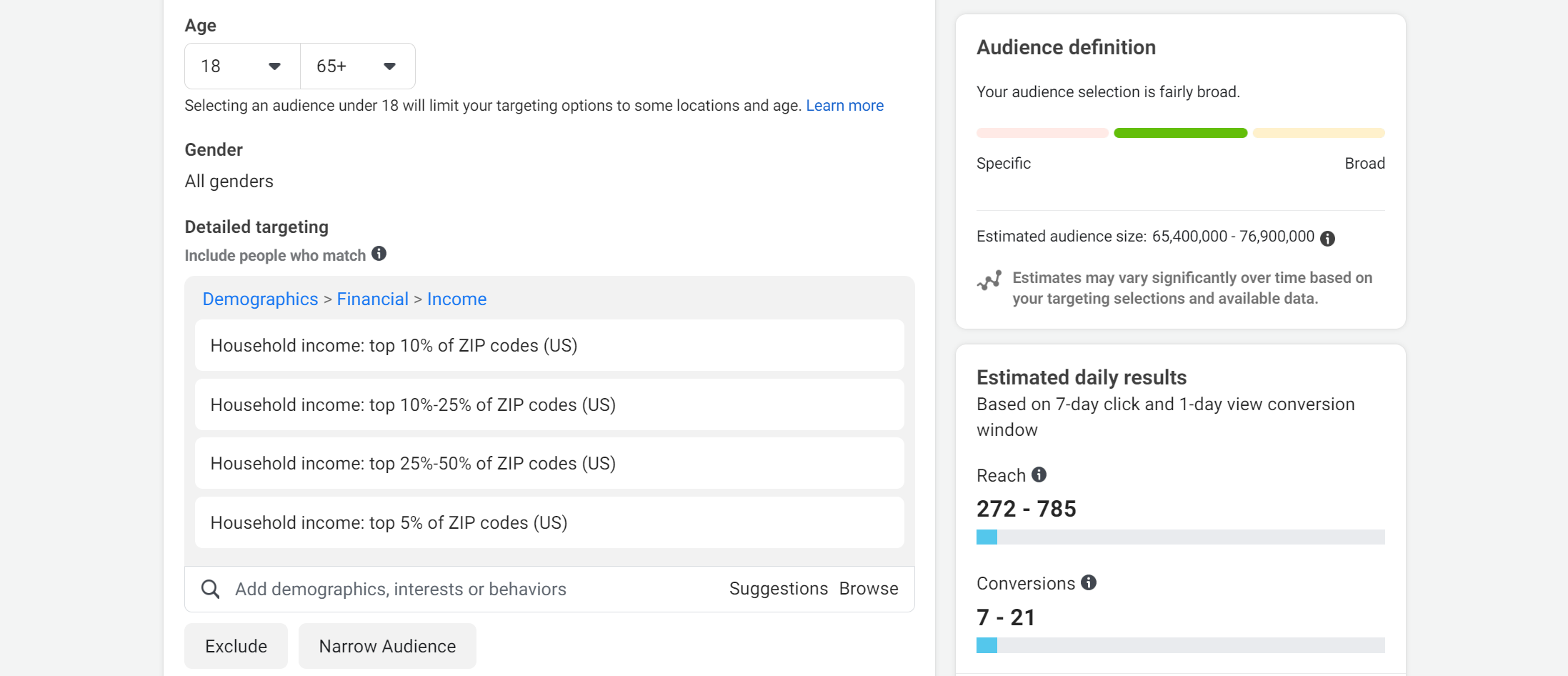Click the Detailed targeting heading
Image resolution: width=1568 pixels, height=676 pixels.
coord(256,227)
